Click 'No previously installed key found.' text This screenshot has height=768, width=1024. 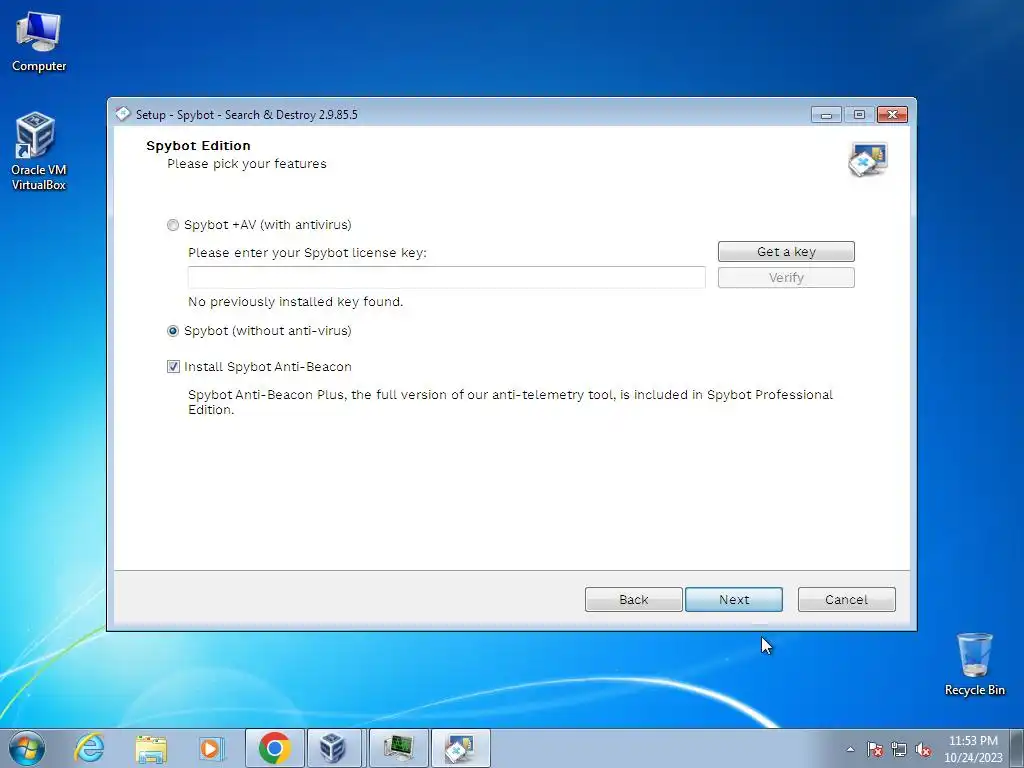[295, 302]
